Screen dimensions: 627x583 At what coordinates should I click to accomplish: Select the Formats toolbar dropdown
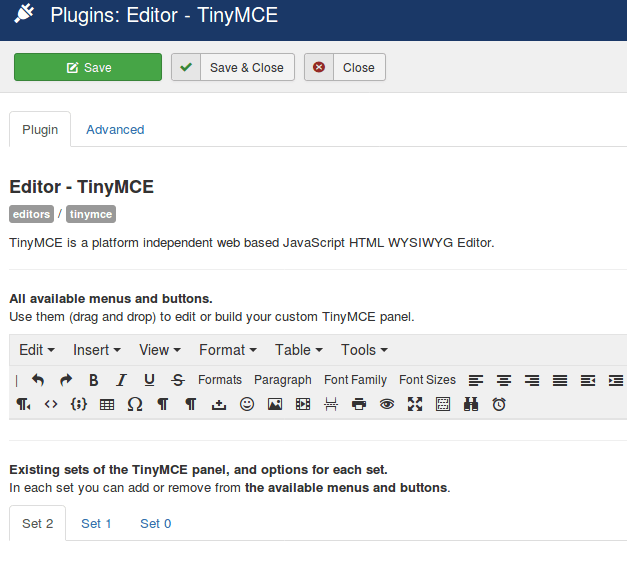click(220, 380)
